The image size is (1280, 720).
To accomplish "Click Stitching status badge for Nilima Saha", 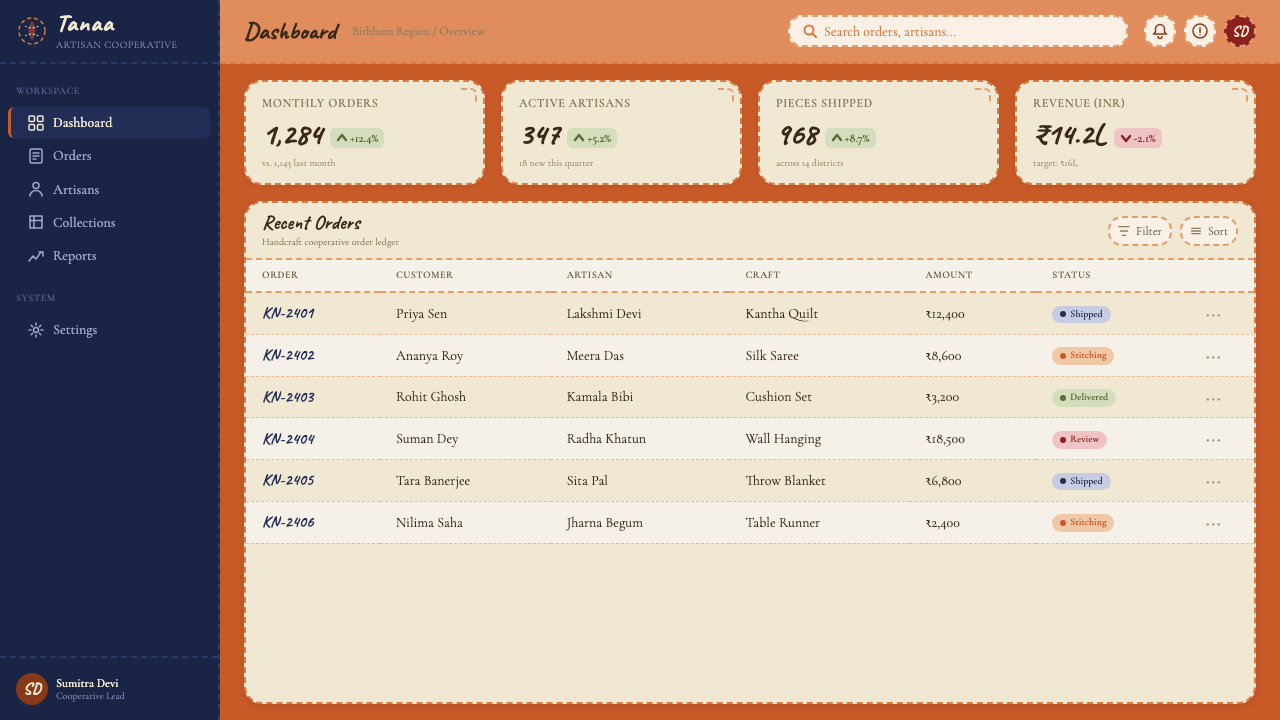I will pyautogui.click(x=1083, y=522).
